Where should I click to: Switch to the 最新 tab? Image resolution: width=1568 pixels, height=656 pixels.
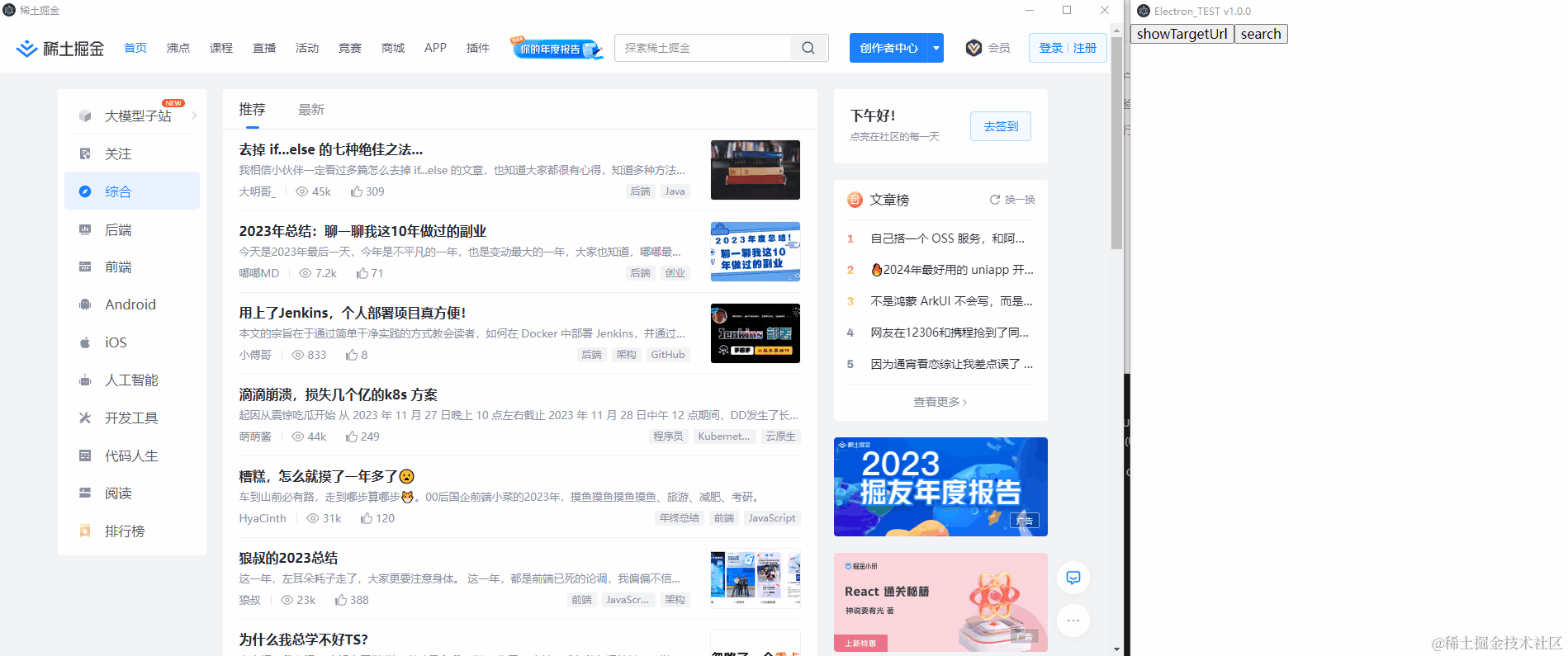point(311,110)
